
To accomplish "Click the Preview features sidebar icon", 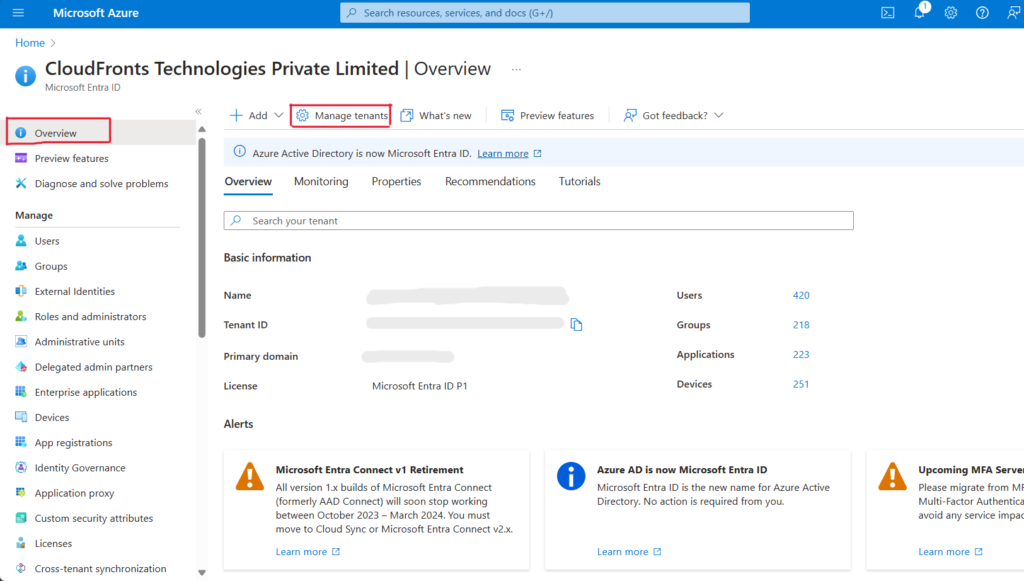I will click(x=21, y=158).
